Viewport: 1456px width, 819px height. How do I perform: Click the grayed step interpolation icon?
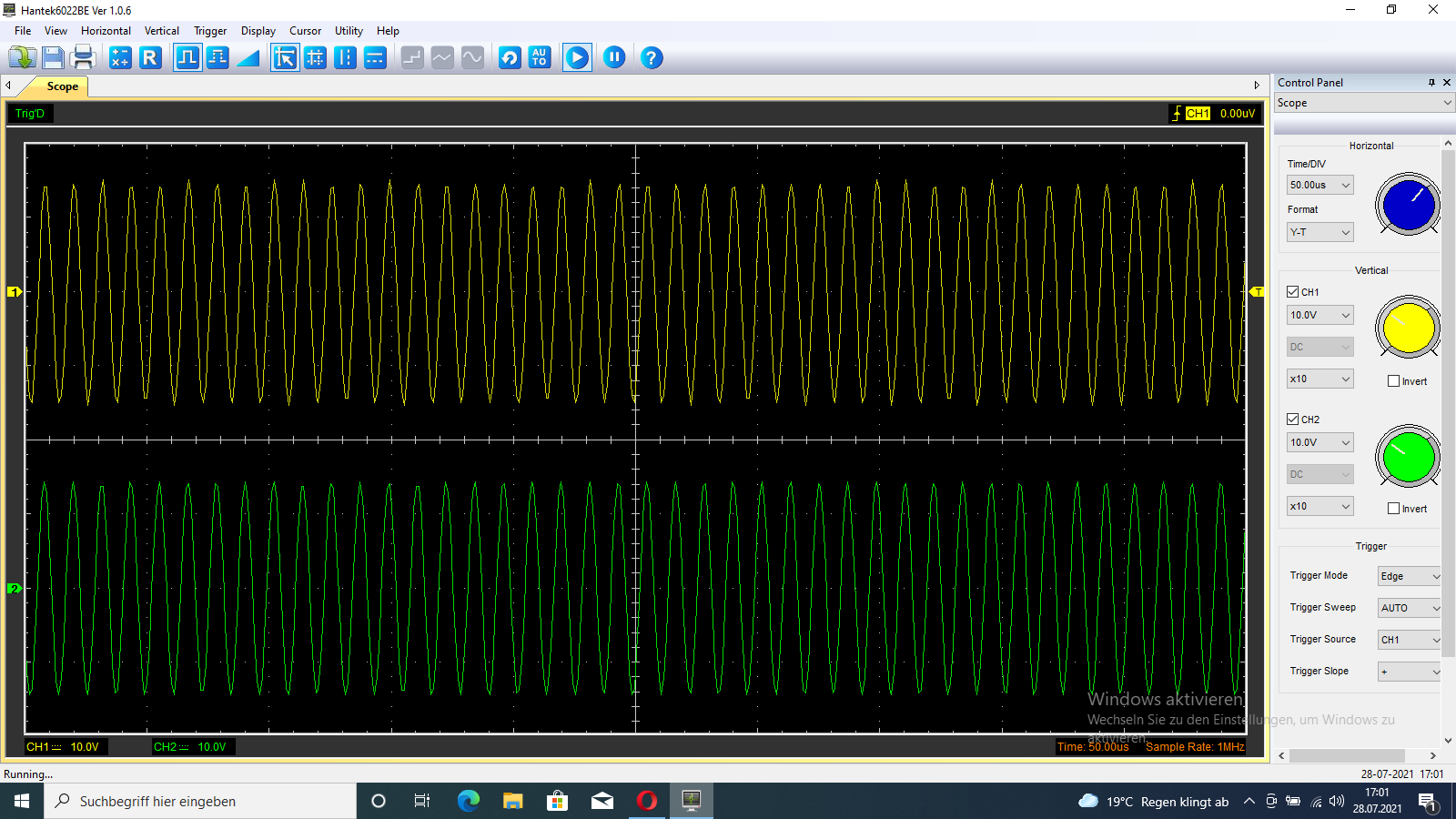(412, 58)
